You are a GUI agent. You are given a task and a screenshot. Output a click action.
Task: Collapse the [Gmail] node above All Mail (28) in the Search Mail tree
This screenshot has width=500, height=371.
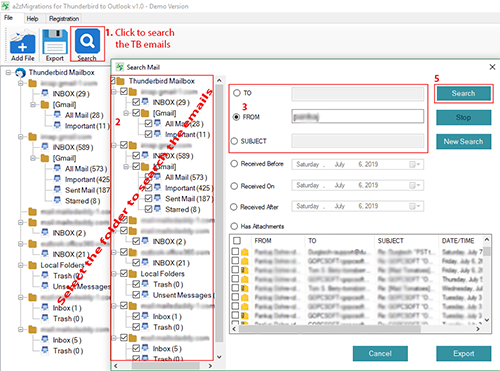pos(126,113)
